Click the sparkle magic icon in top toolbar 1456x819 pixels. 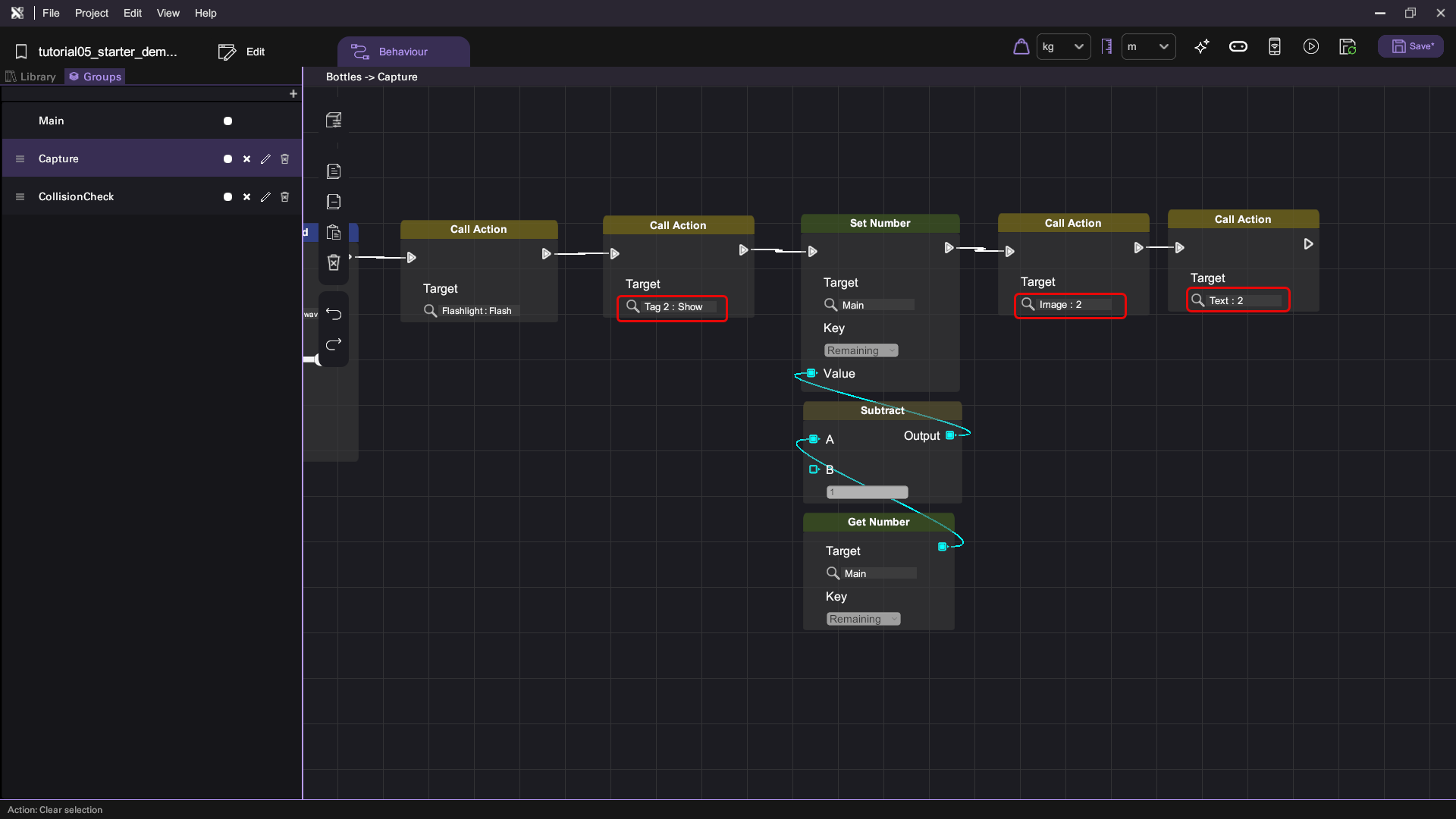(x=1202, y=47)
